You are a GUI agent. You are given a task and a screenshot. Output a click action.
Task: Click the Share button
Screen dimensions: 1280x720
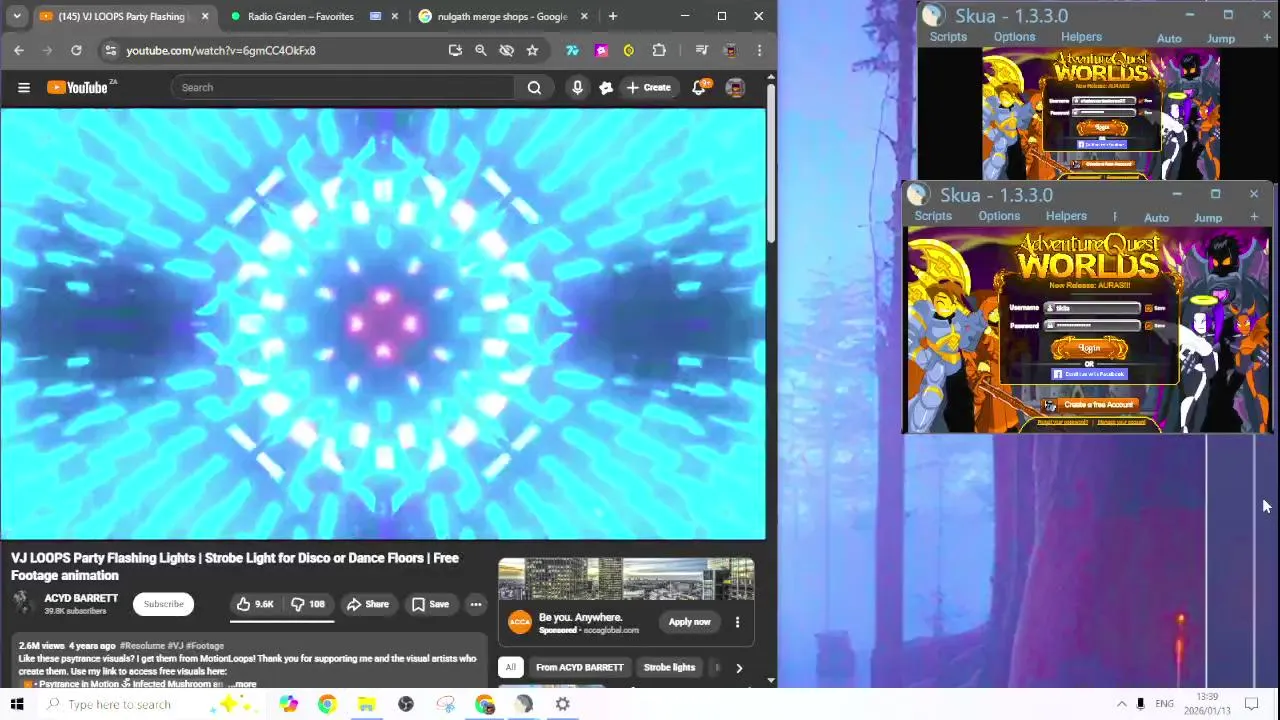[368, 604]
